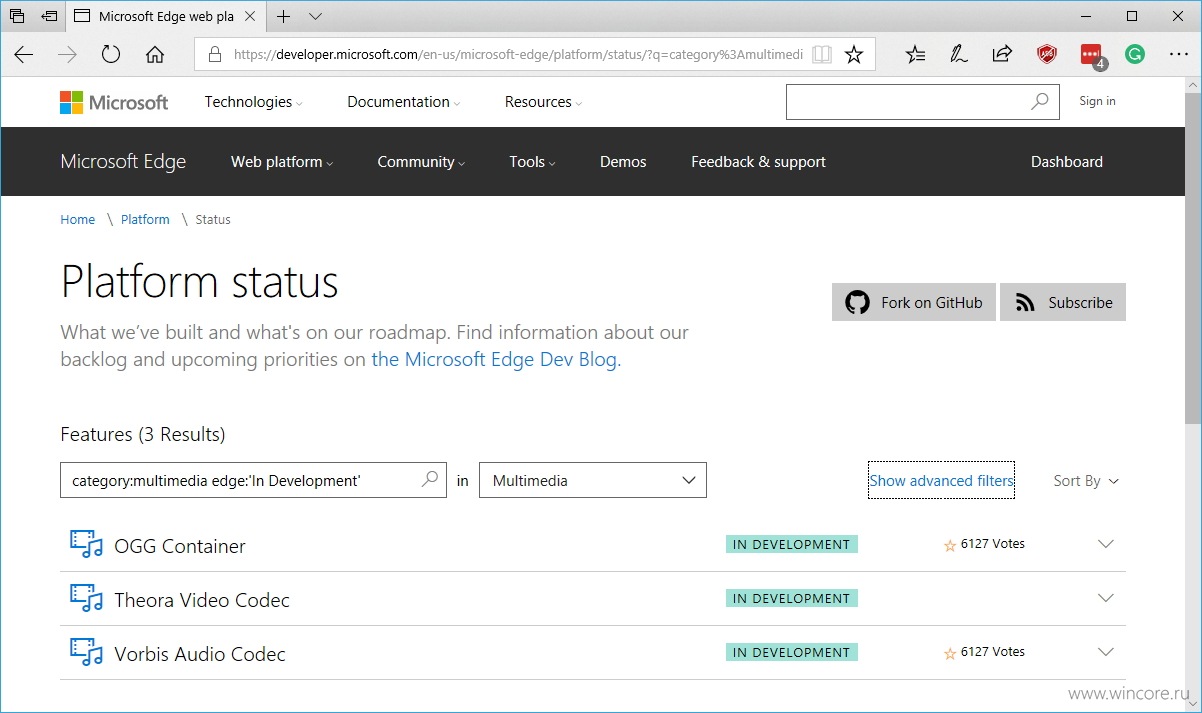Focus the site search box

[908, 101]
